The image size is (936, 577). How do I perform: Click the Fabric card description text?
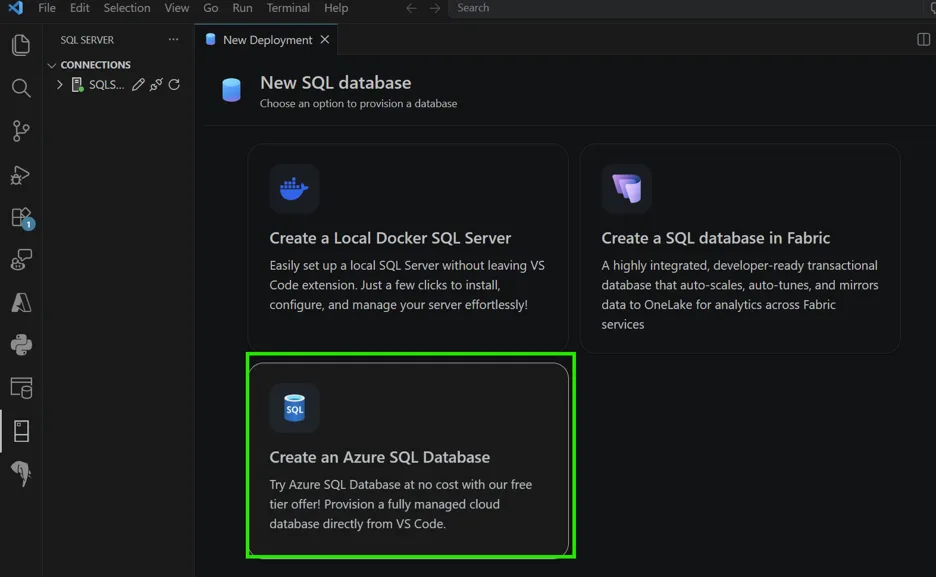pos(740,295)
